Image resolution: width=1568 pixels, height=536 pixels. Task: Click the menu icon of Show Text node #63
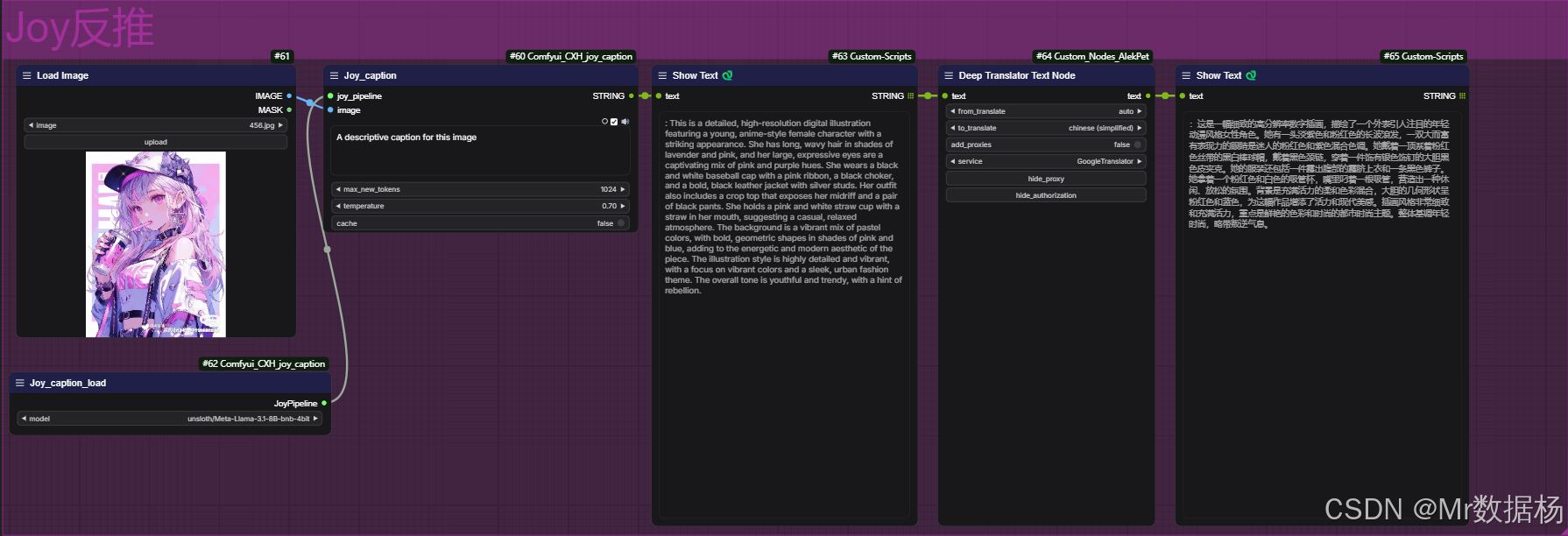tap(663, 75)
